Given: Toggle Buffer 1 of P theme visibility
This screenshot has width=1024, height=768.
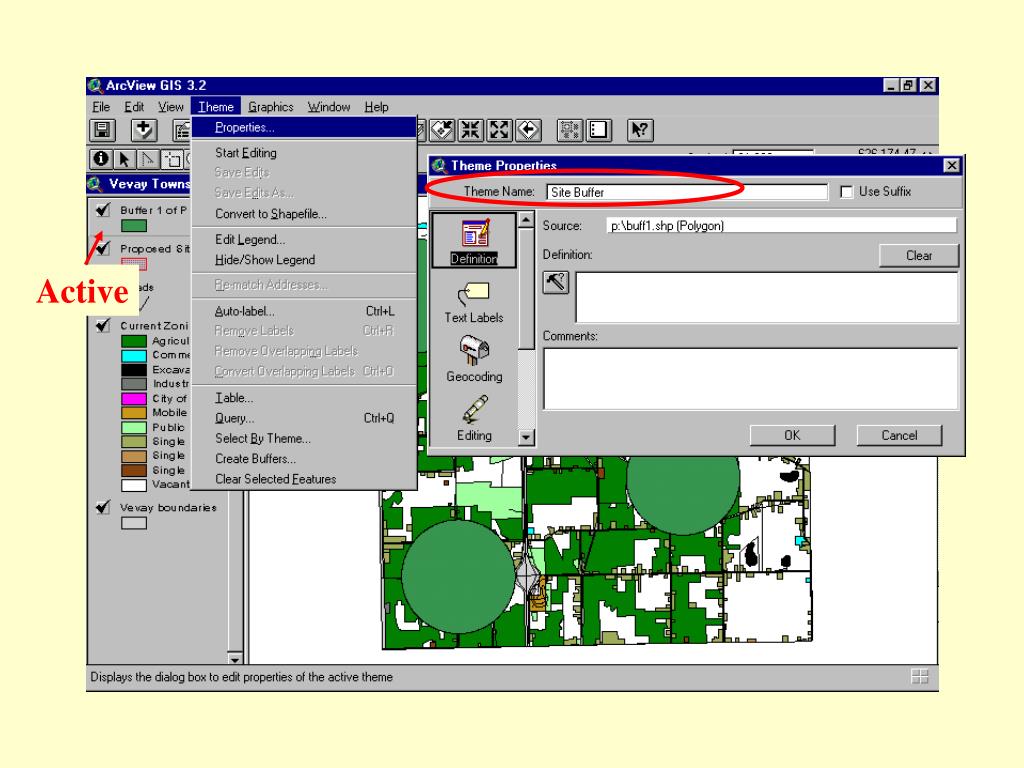Looking at the screenshot, I should click(x=103, y=210).
